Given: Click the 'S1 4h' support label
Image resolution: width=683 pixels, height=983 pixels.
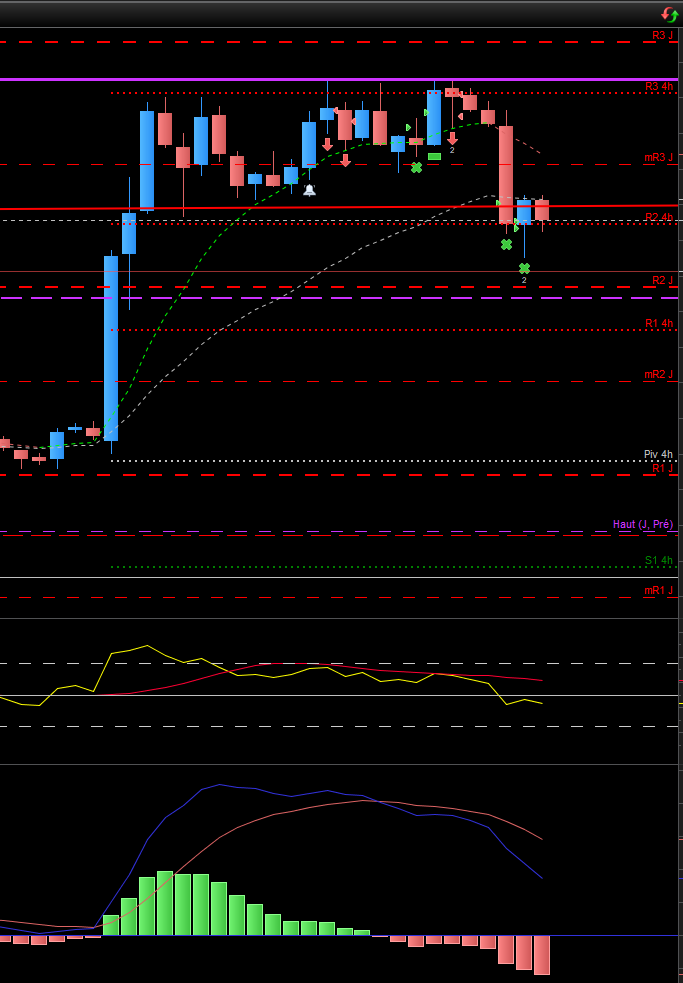Looking at the screenshot, I should [x=659, y=560].
